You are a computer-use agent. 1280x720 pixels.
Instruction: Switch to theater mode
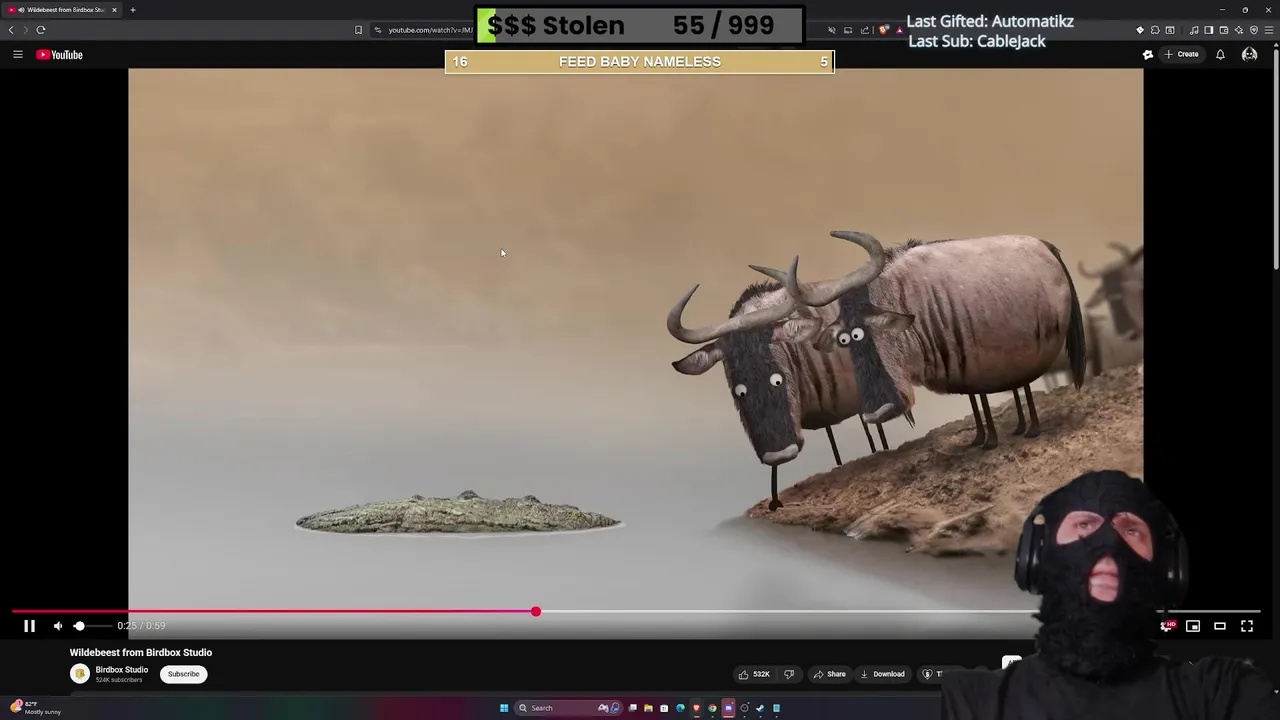coord(1220,626)
